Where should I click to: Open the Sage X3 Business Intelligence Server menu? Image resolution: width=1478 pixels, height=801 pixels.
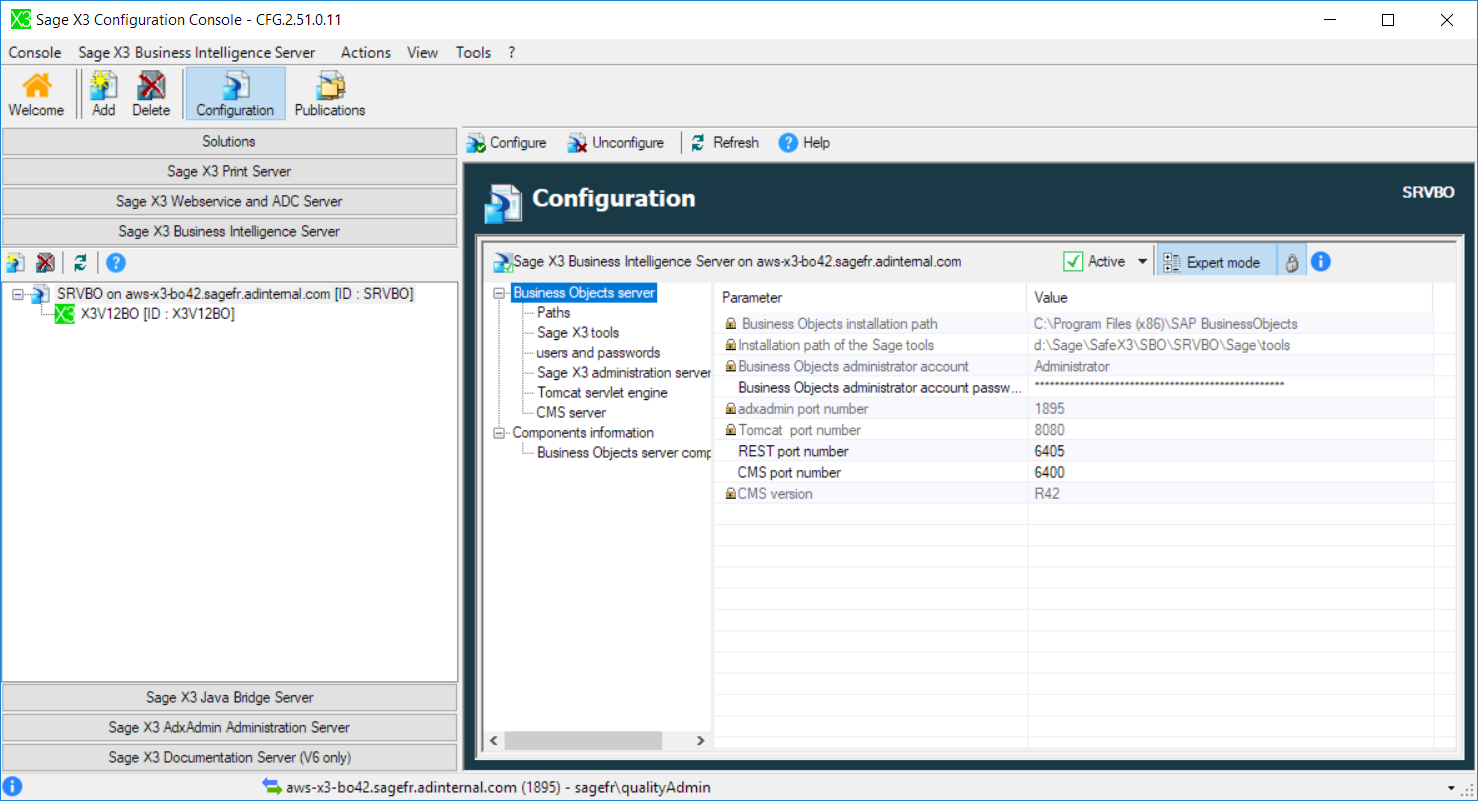196,52
